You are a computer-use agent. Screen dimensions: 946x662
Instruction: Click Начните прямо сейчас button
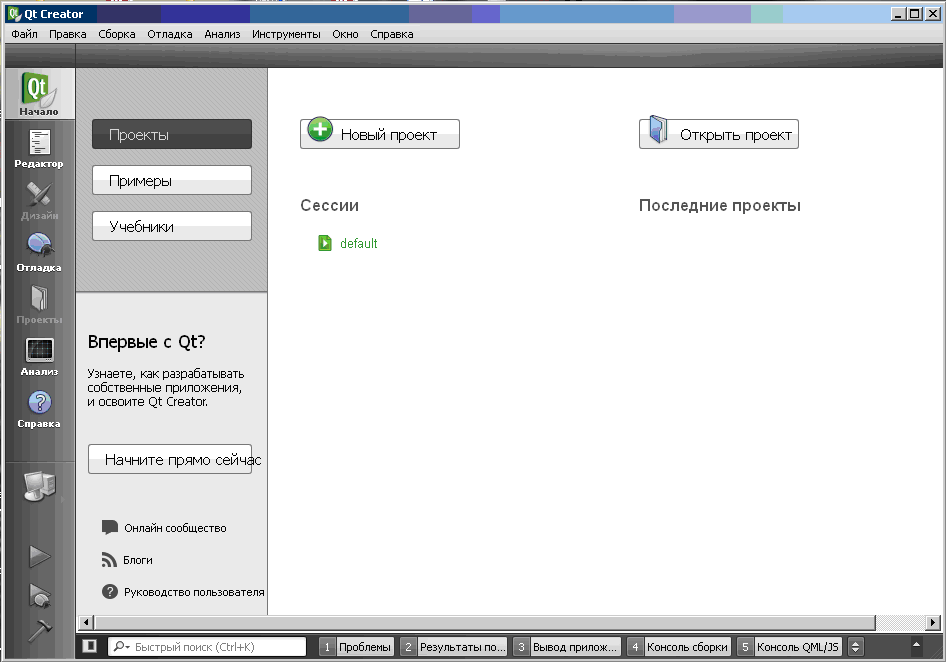(170, 459)
